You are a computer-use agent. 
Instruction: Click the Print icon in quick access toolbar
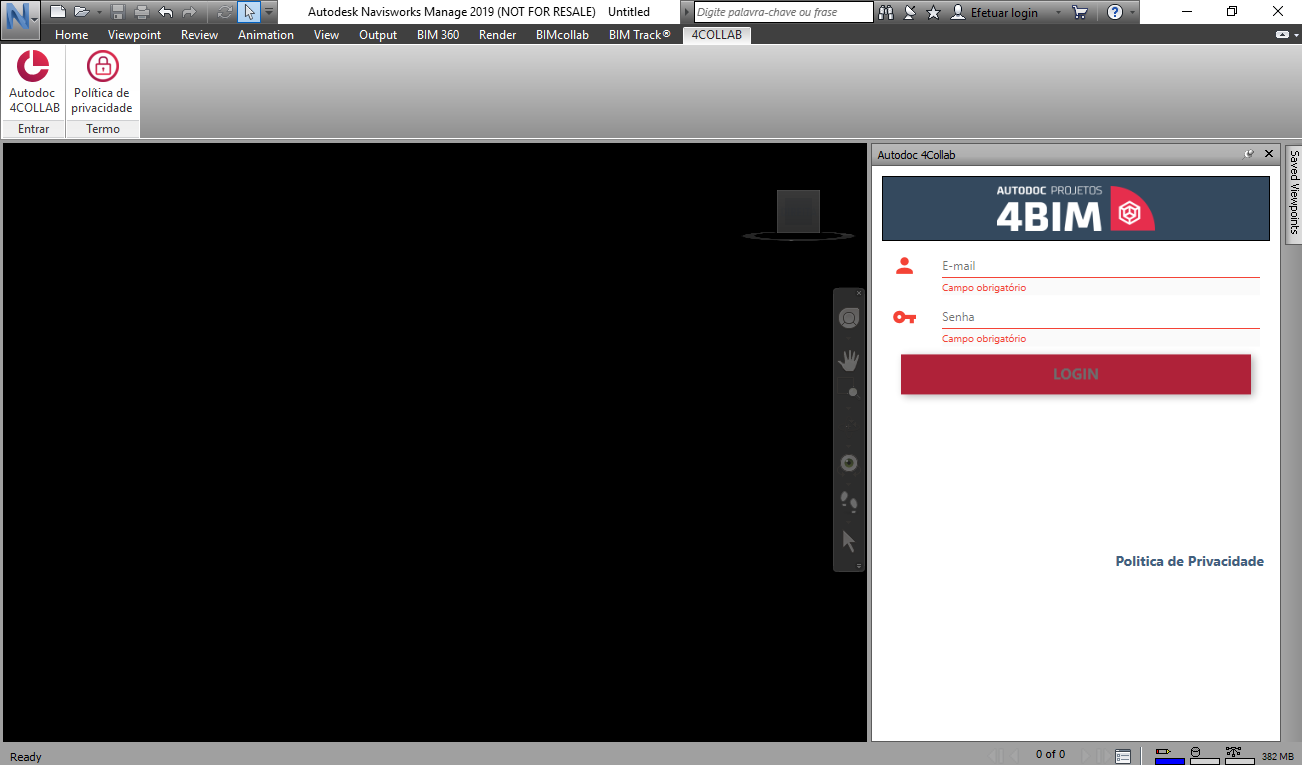pyautogui.click(x=142, y=12)
